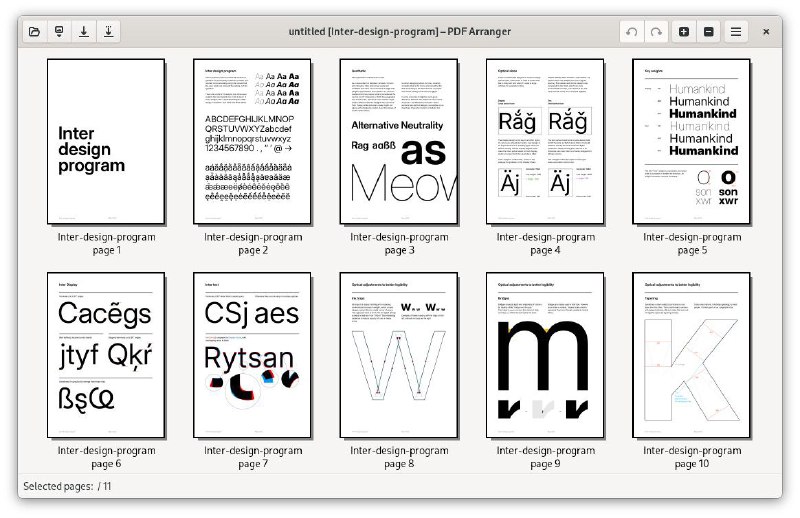Select page 9 thumbnail with large m
Screen dimensions: 800x518
tap(545, 354)
